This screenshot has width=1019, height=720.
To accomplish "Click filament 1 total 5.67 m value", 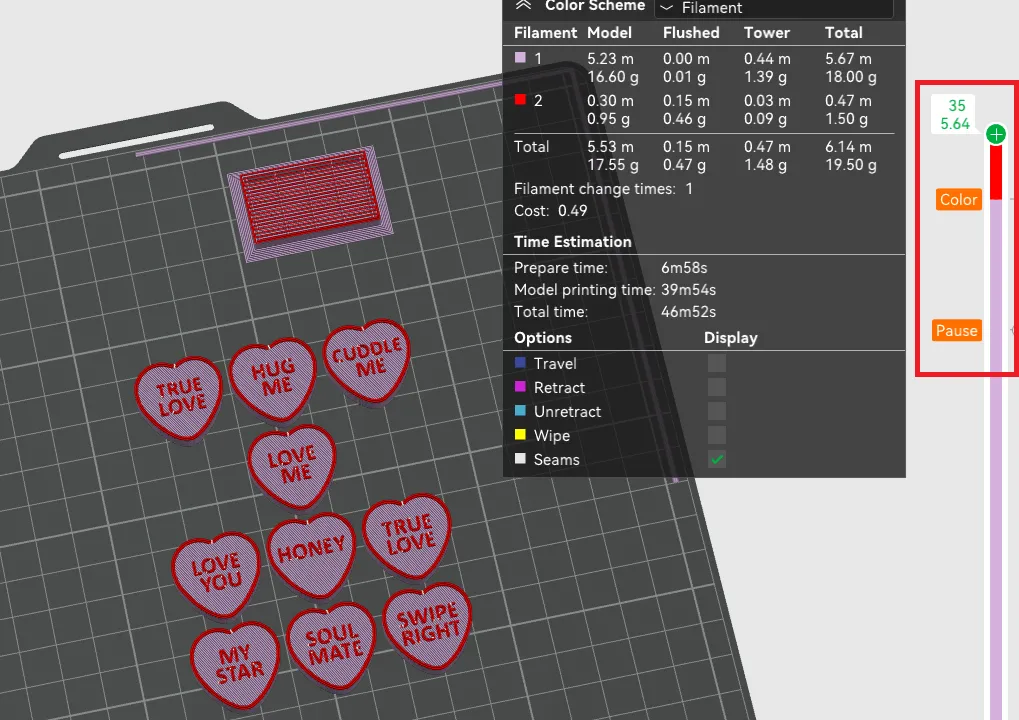I will click(x=848, y=58).
